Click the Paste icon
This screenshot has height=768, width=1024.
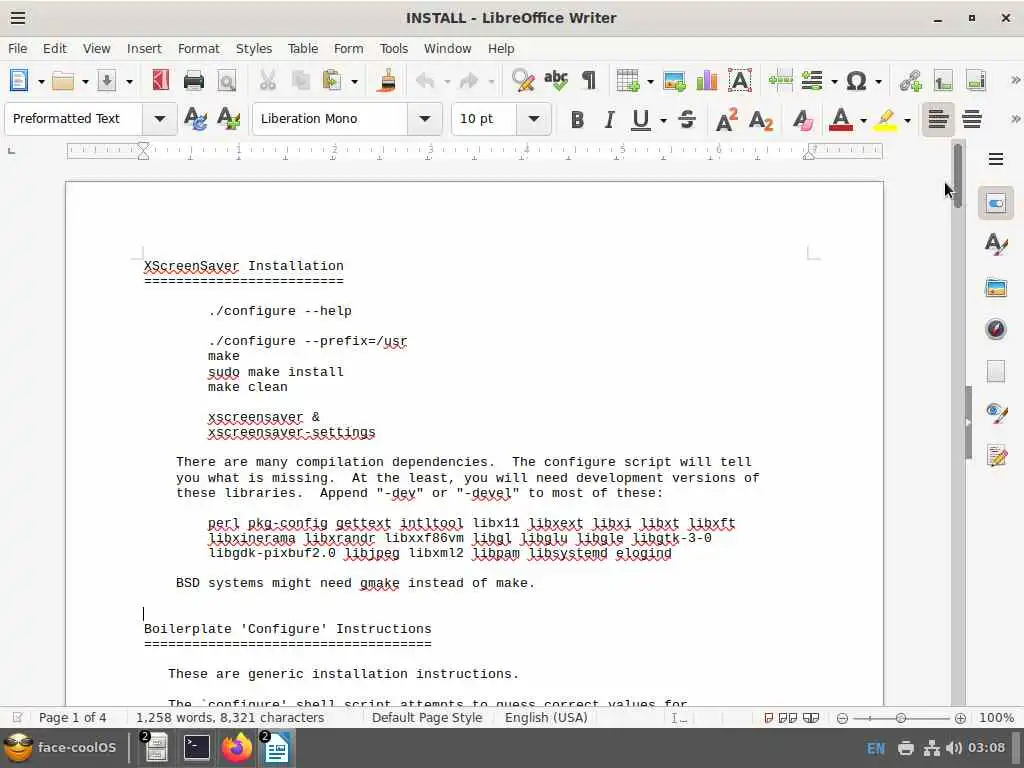[332, 81]
